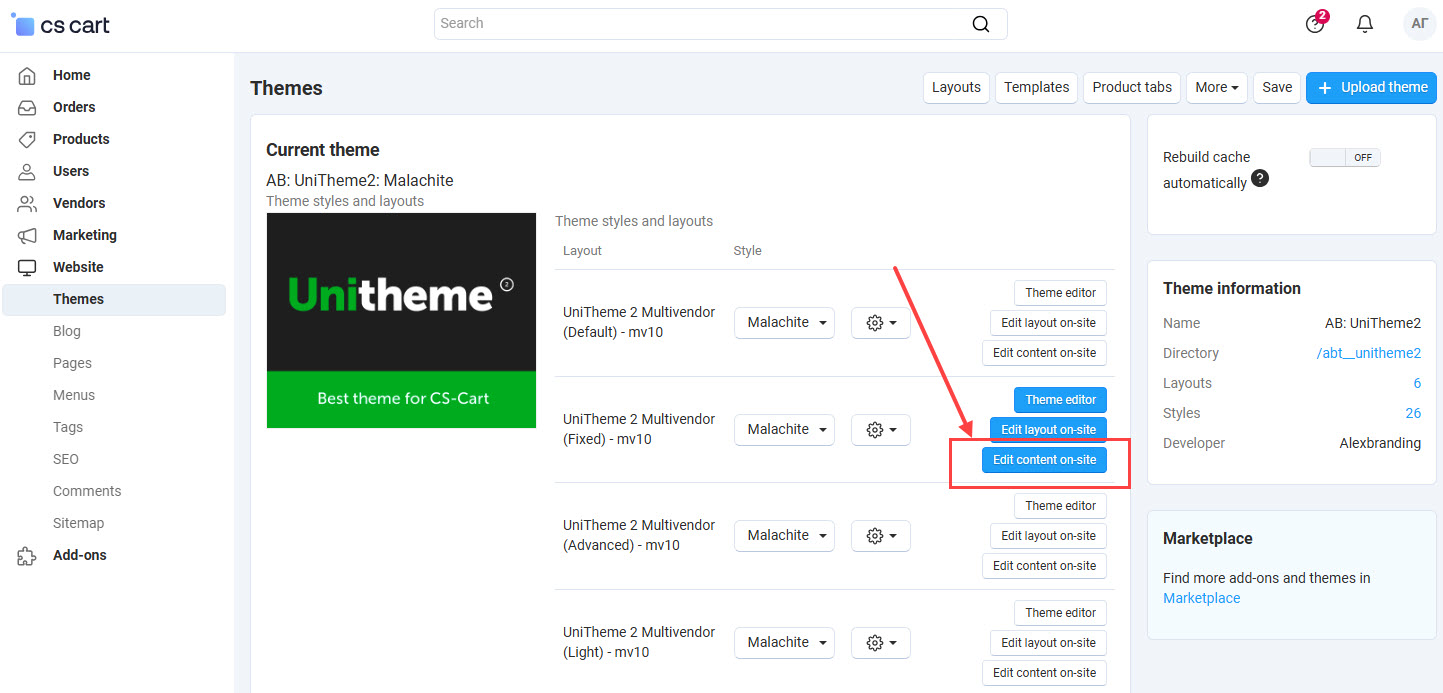Viewport: 1443px width, 693px height.
Task: Open gear menu for Fixed layout
Action: point(881,430)
